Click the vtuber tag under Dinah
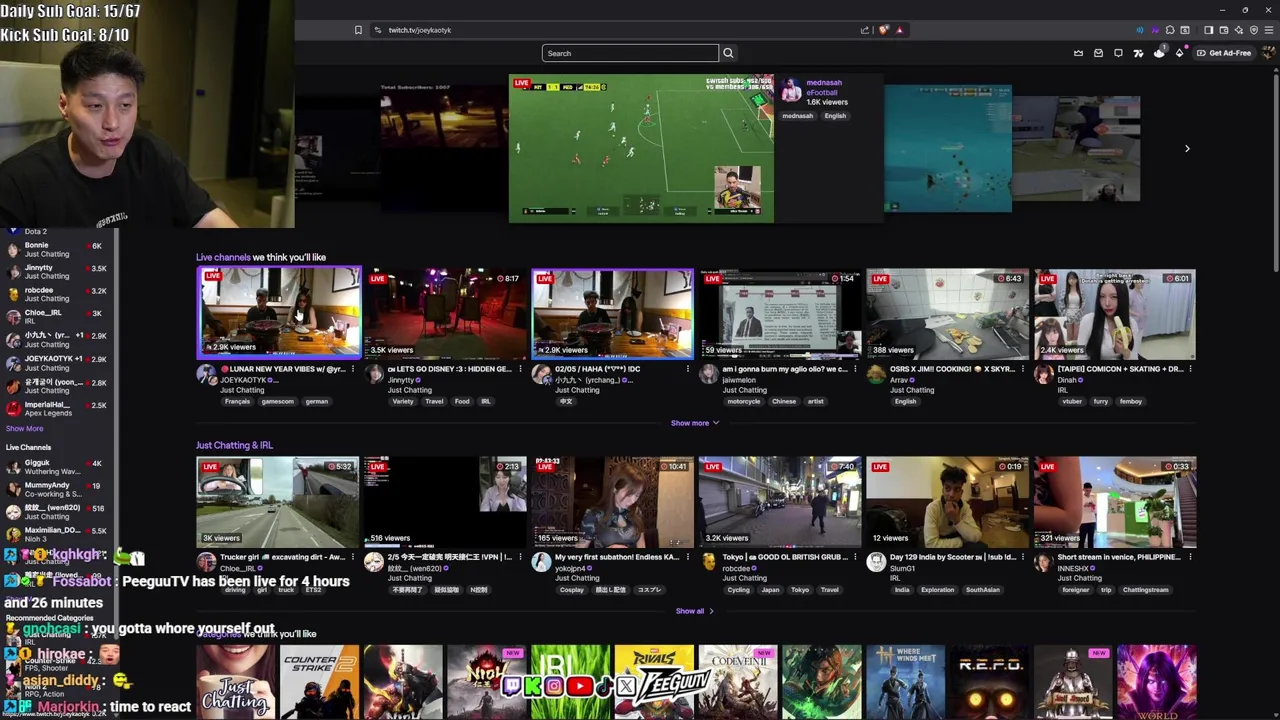Viewport: 1280px width, 720px height. [x=1072, y=401]
